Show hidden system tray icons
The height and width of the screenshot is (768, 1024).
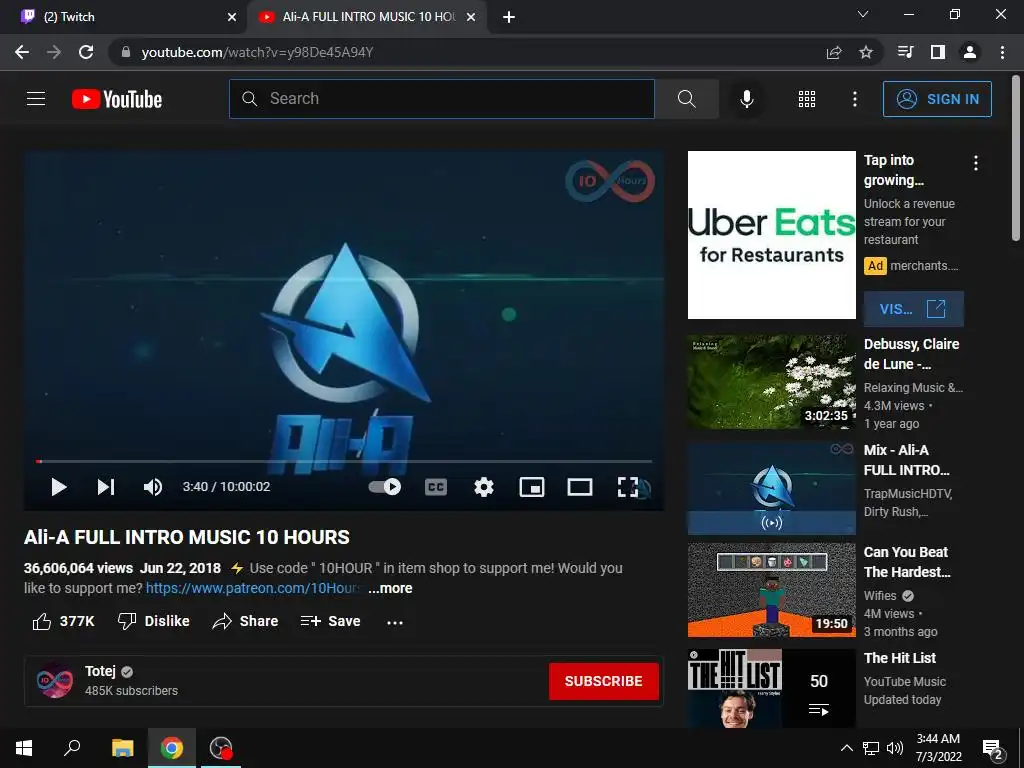pyautogui.click(x=846, y=748)
